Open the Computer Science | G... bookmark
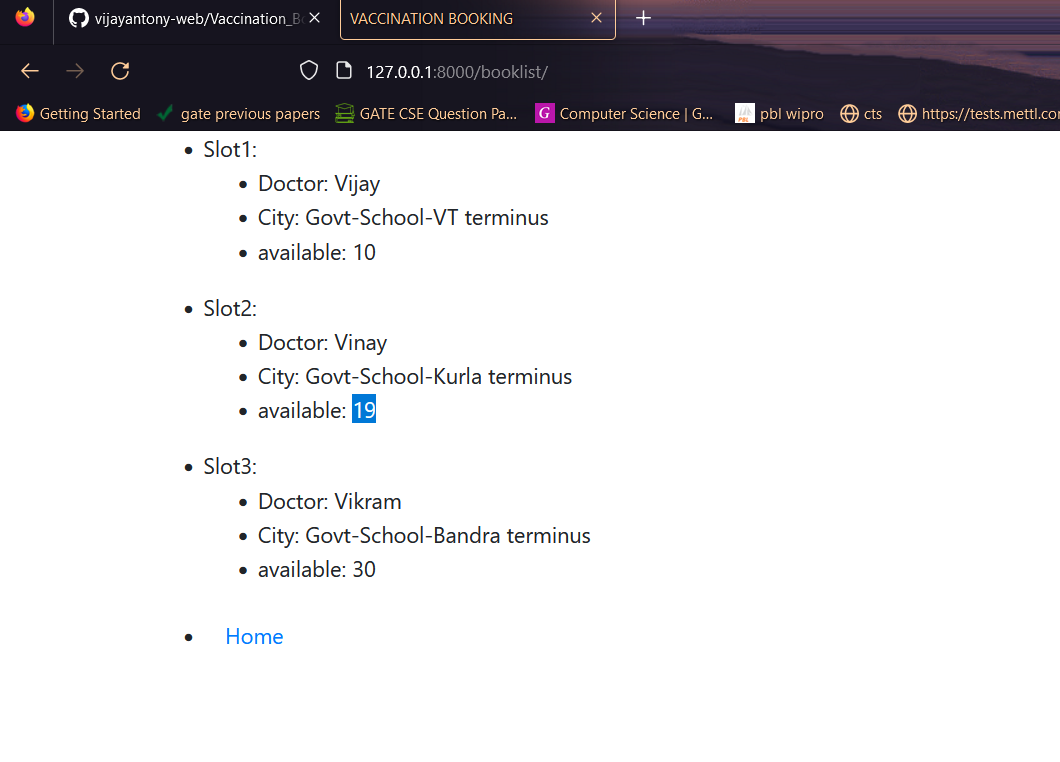Screen dimensions: 1060x762 (625, 113)
